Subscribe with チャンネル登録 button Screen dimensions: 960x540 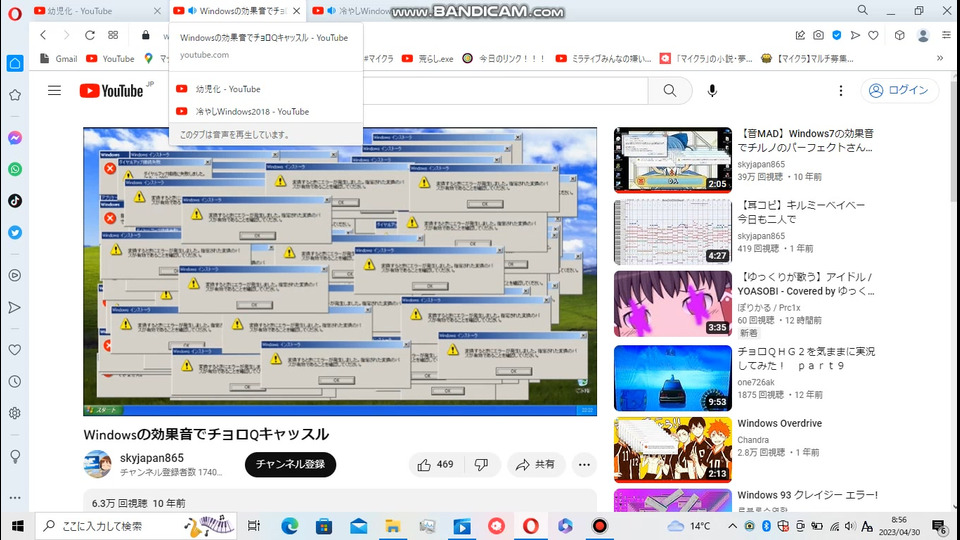pos(290,465)
